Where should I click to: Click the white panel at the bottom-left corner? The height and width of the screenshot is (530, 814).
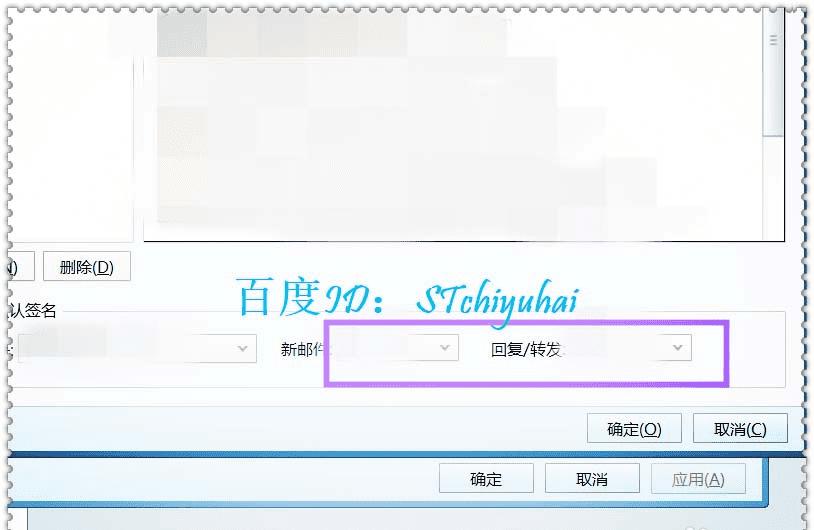18,519
